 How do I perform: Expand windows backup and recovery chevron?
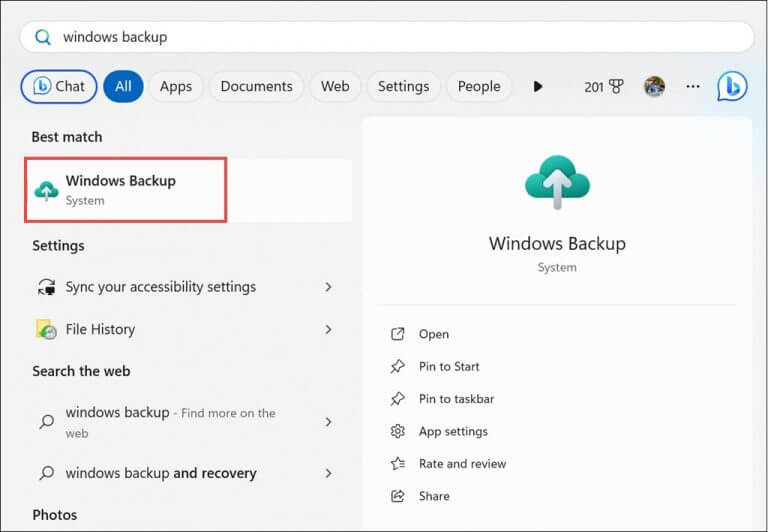329,473
